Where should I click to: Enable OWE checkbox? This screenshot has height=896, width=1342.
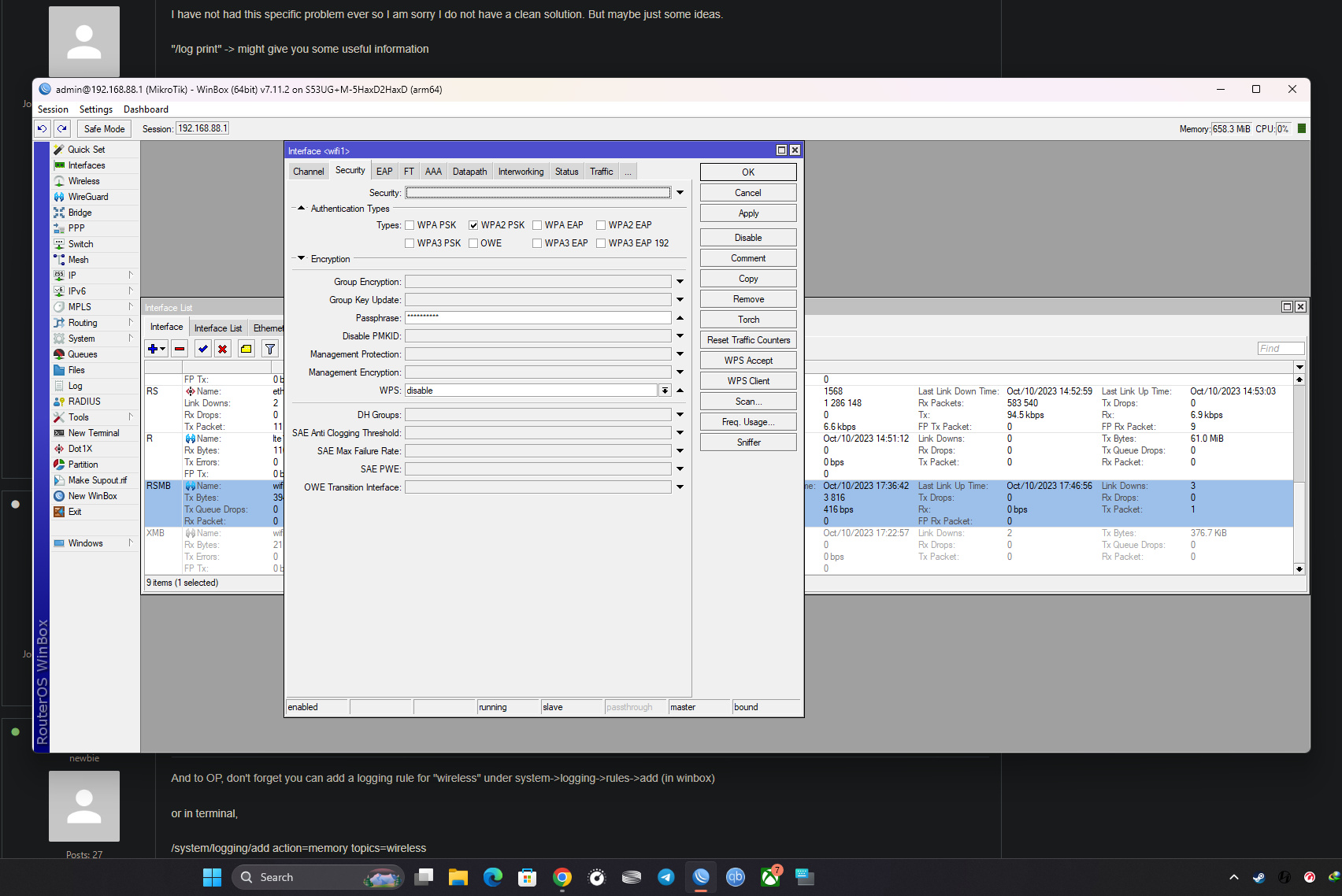tap(473, 243)
